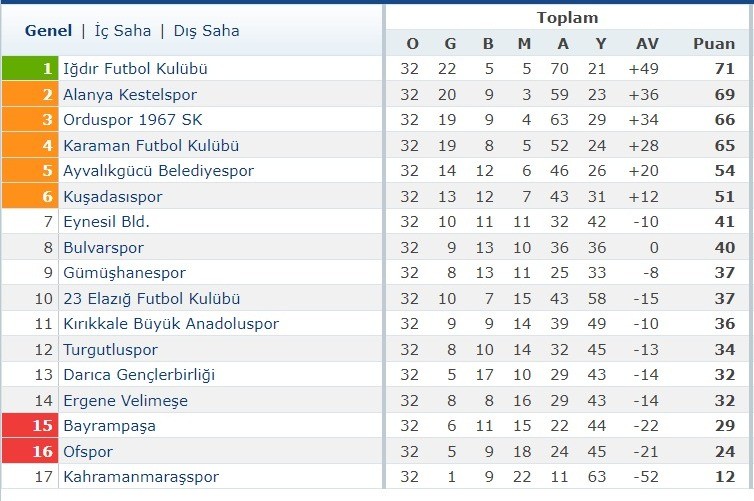The image size is (754, 501).
Task: Click the AV column header
Action: 647,44
